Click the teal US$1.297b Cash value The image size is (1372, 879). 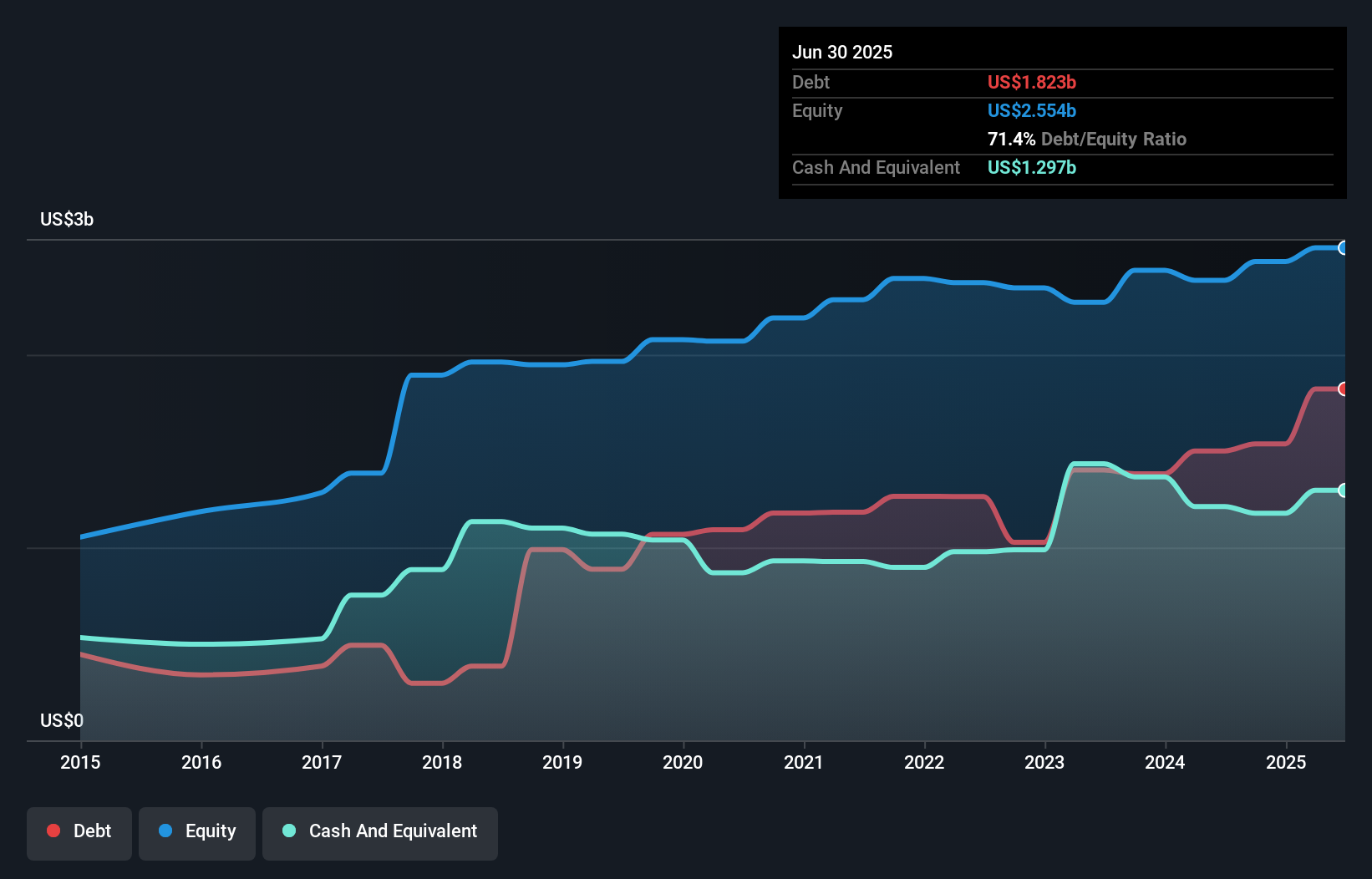click(1031, 167)
